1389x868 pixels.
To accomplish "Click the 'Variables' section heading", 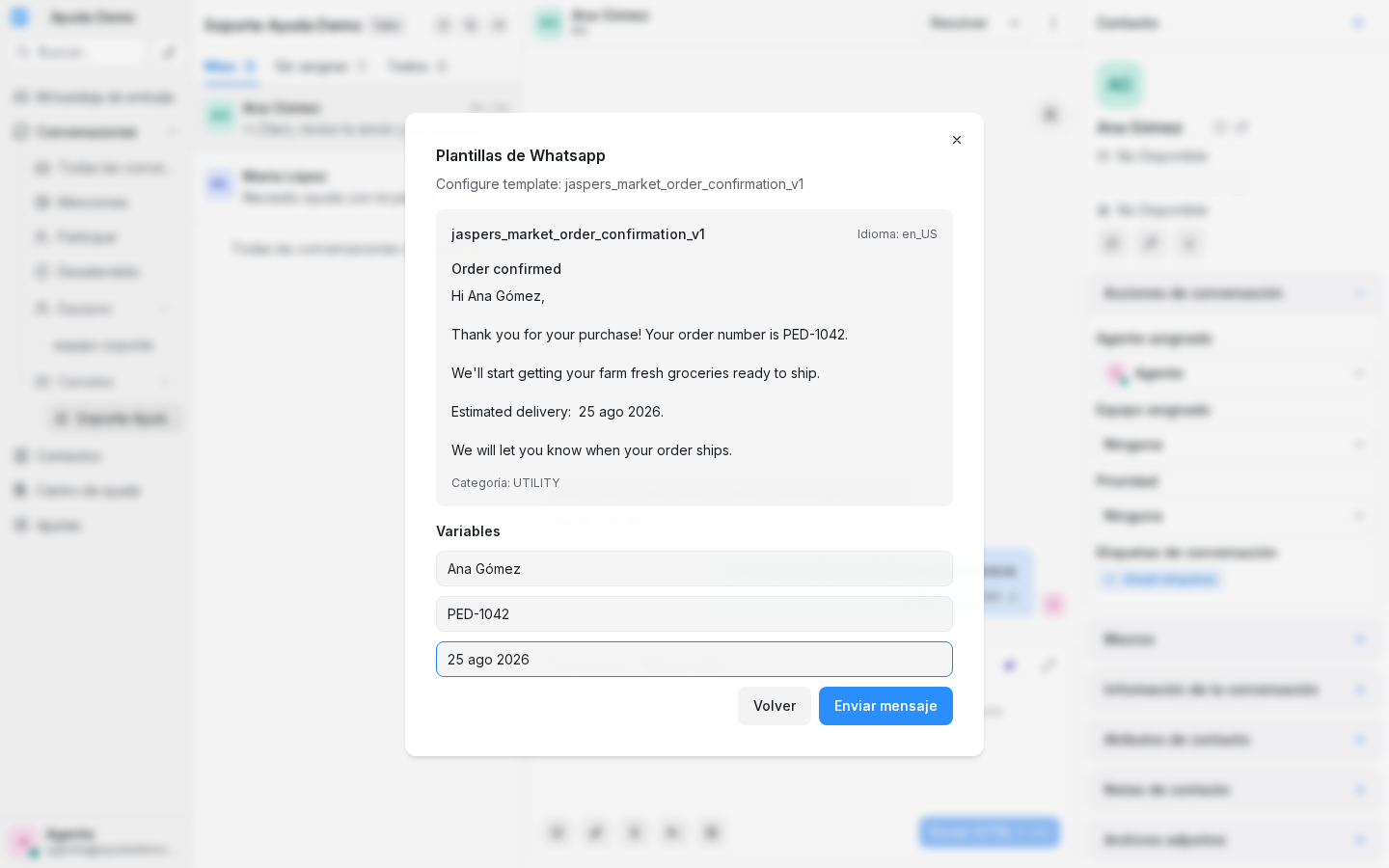I will (468, 531).
